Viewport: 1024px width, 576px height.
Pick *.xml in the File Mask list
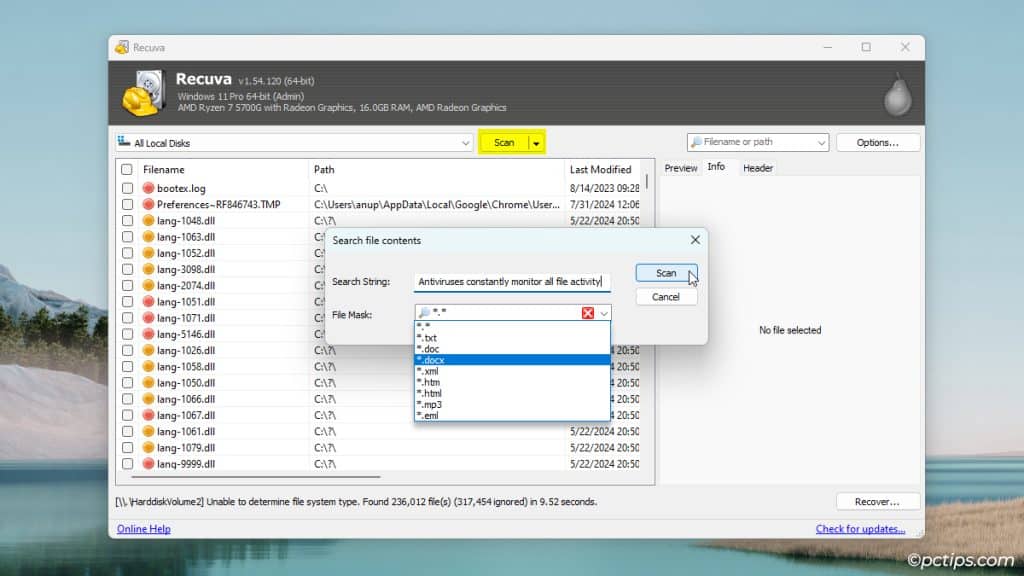tap(512, 371)
